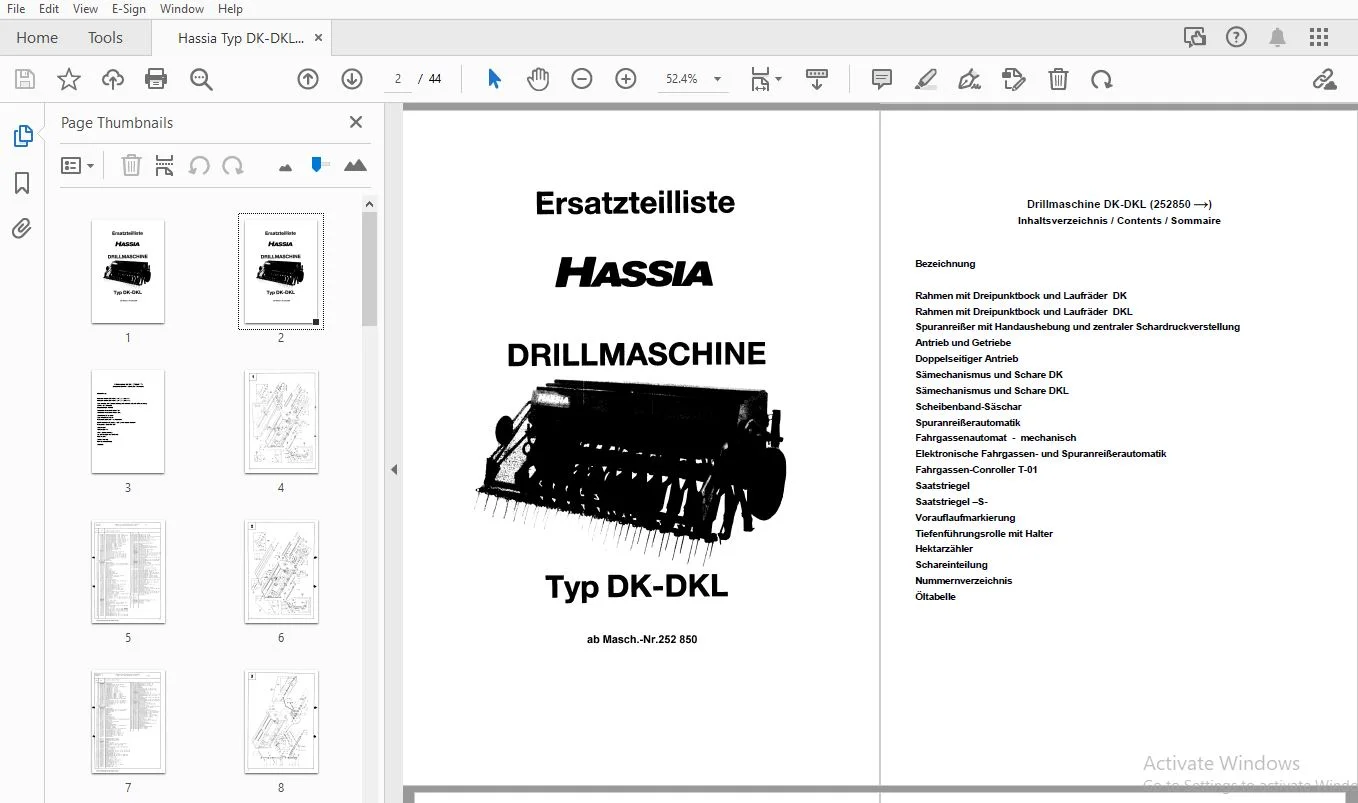
Task: Delete selected page thumbnails
Action: click(131, 166)
